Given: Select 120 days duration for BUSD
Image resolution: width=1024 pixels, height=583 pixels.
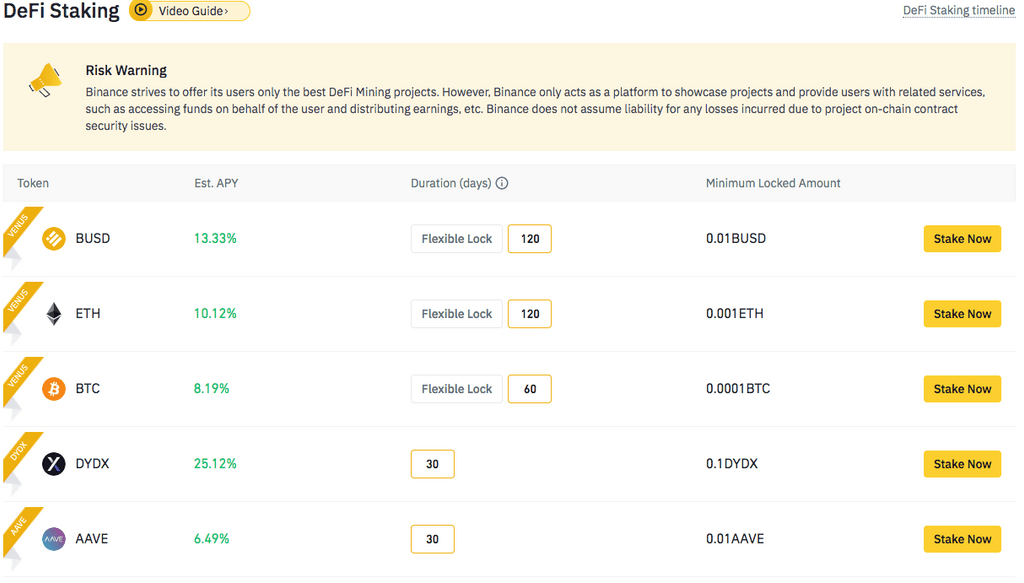Looking at the screenshot, I should [530, 239].
